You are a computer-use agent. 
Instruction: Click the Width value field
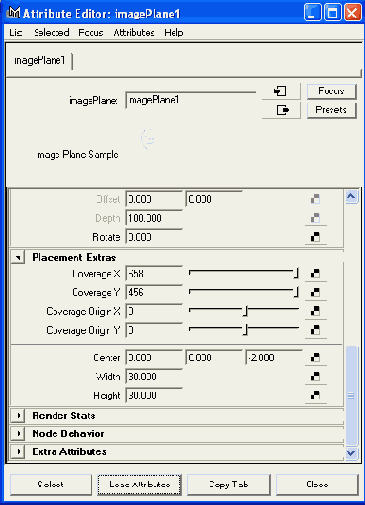(x=154, y=377)
